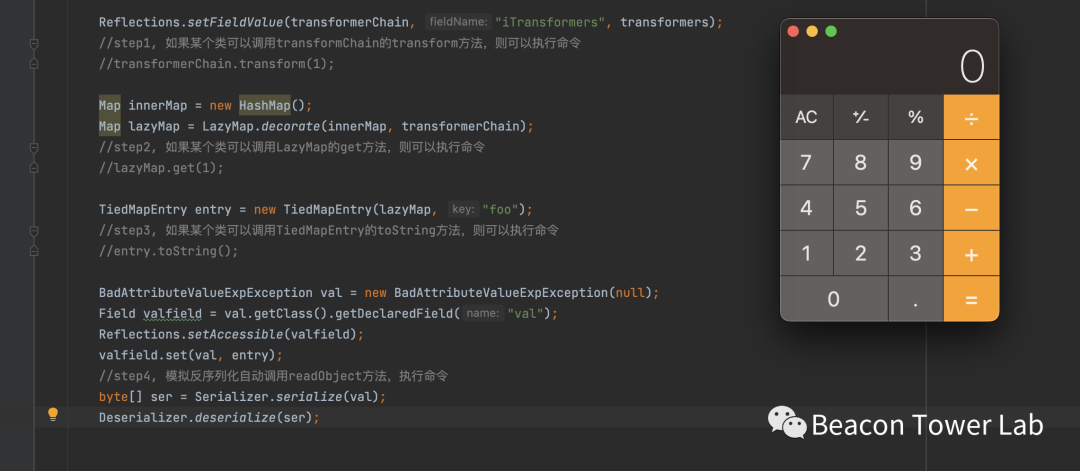
Task: Collapse fold marker at lazyMap.get(1) comment
Action: 34,167
